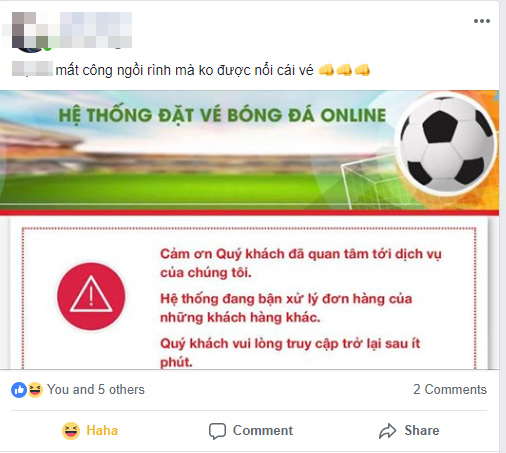Image resolution: width=506 pixels, height=453 pixels.
Task: Click the blurred tagged name in the caption
Action: [32, 69]
